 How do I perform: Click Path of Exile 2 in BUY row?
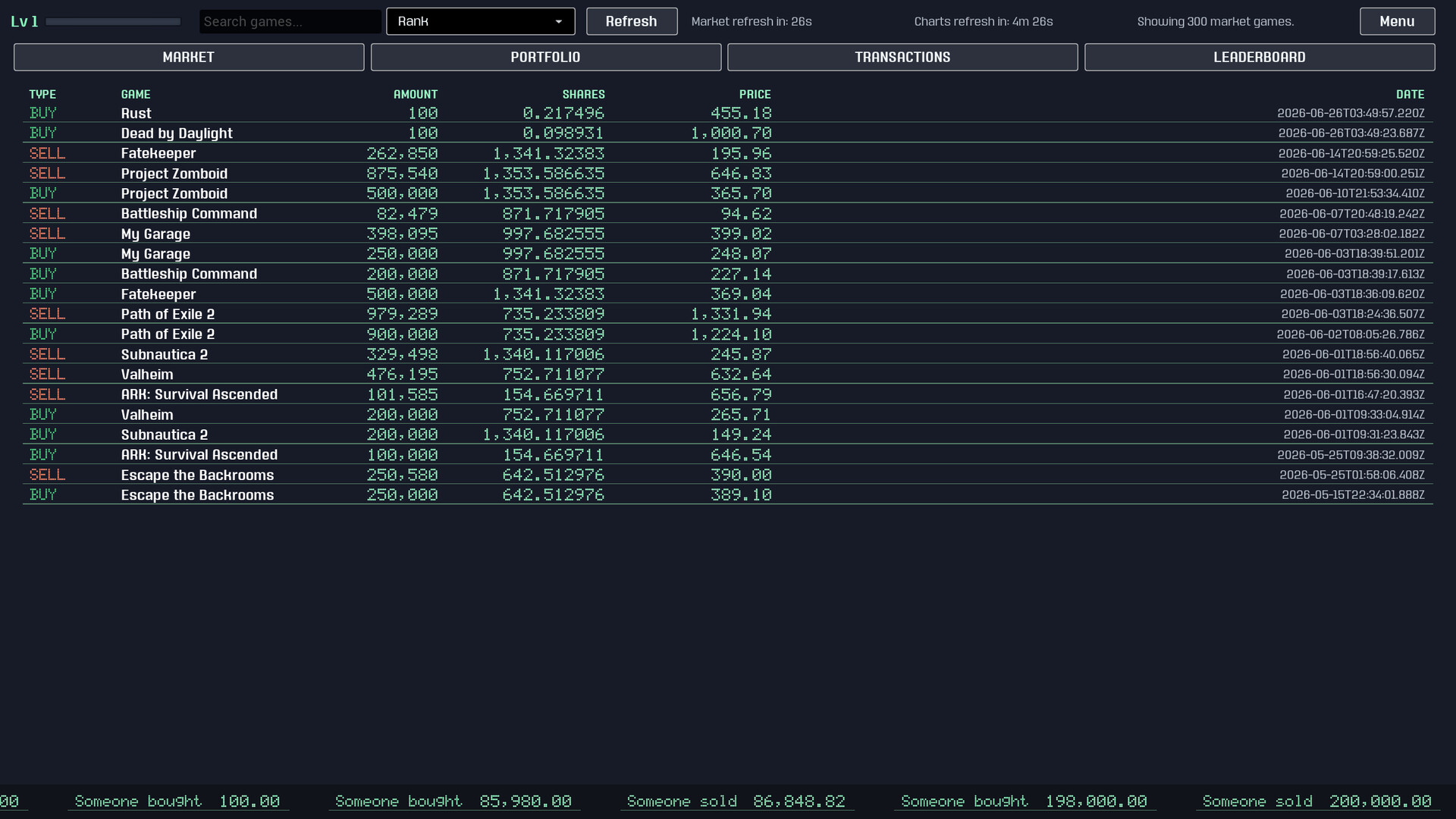click(x=168, y=334)
